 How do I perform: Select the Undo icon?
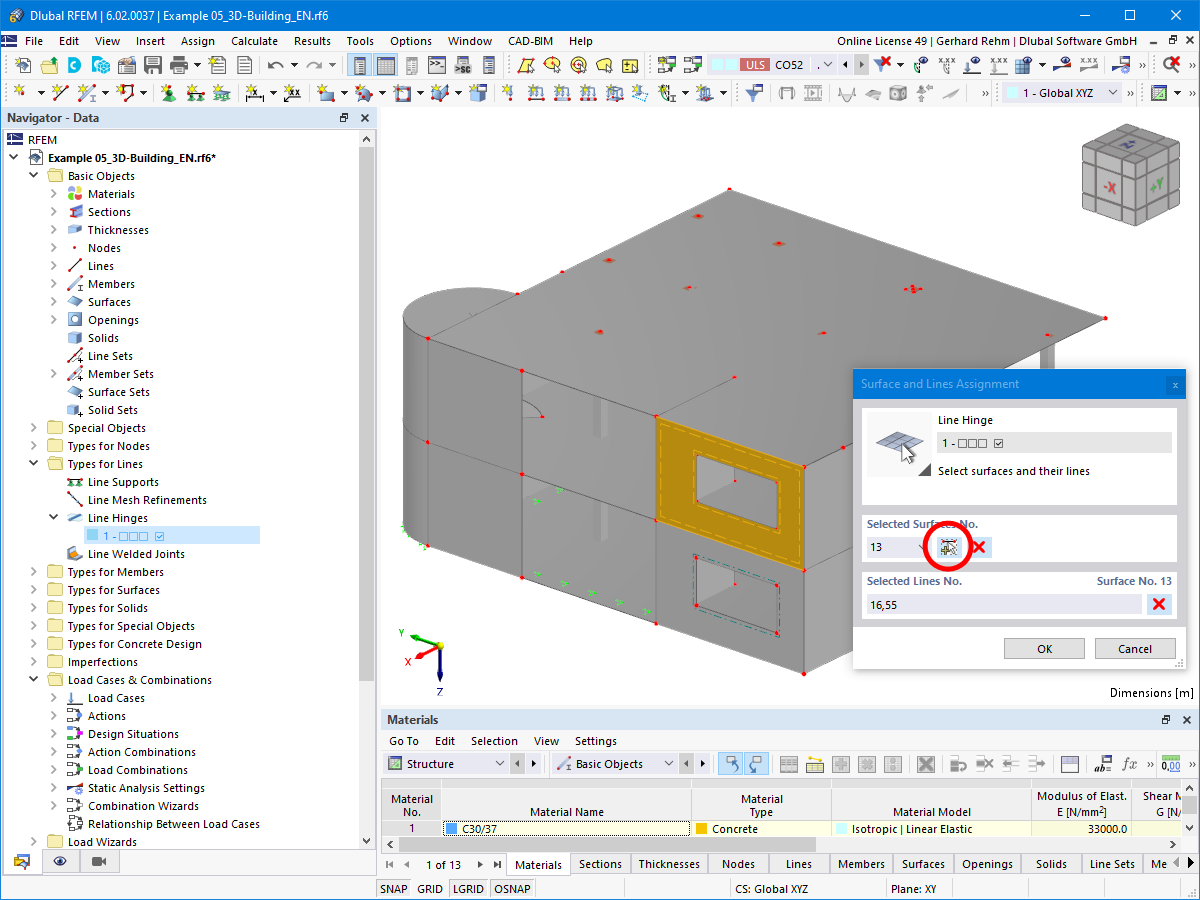point(275,64)
